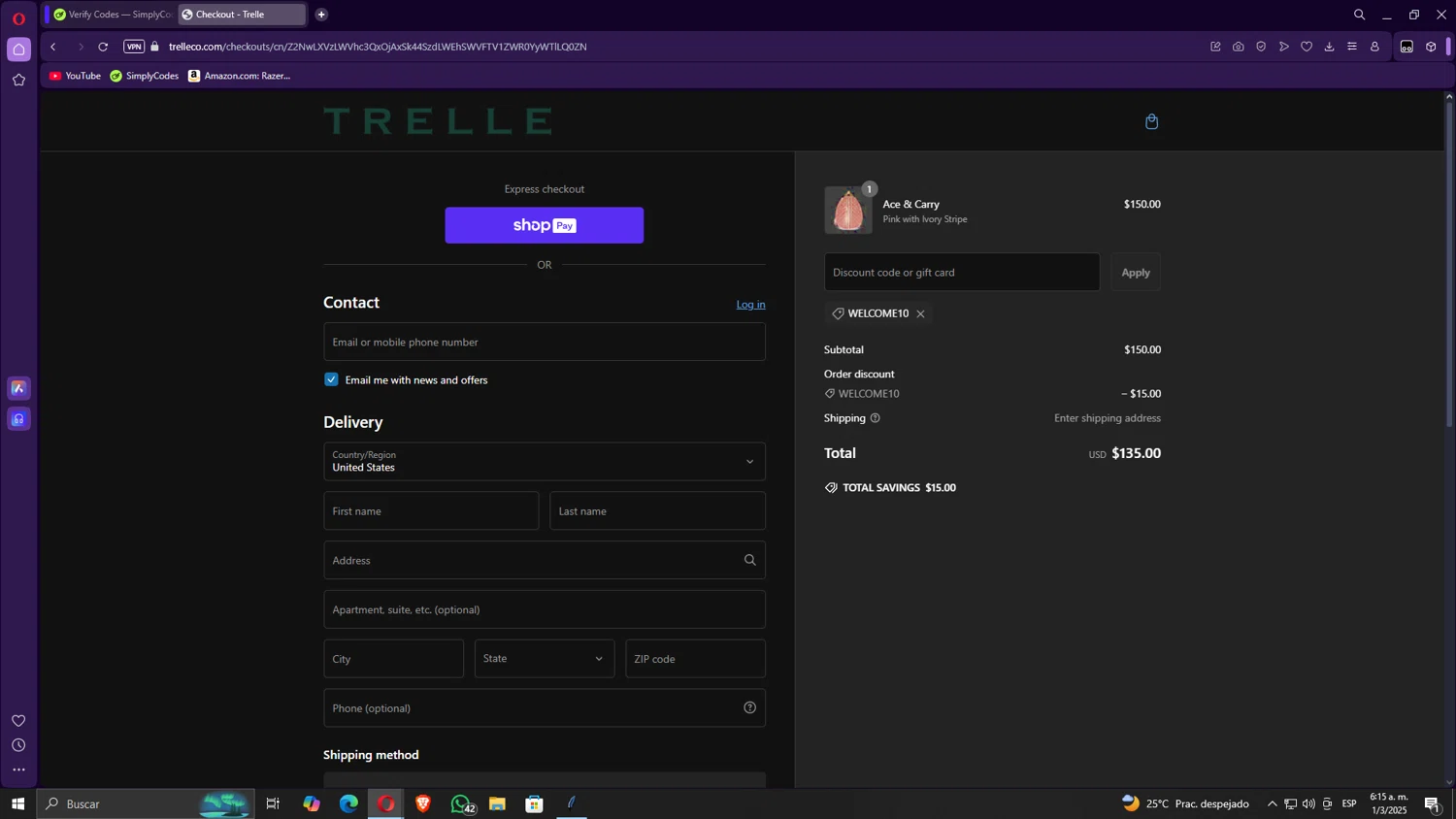The height and width of the screenshot is (819, 1456).
Task: Open the Amazon.com Razer bookmark
Action: pyautogui.click(x=240, y=76)
